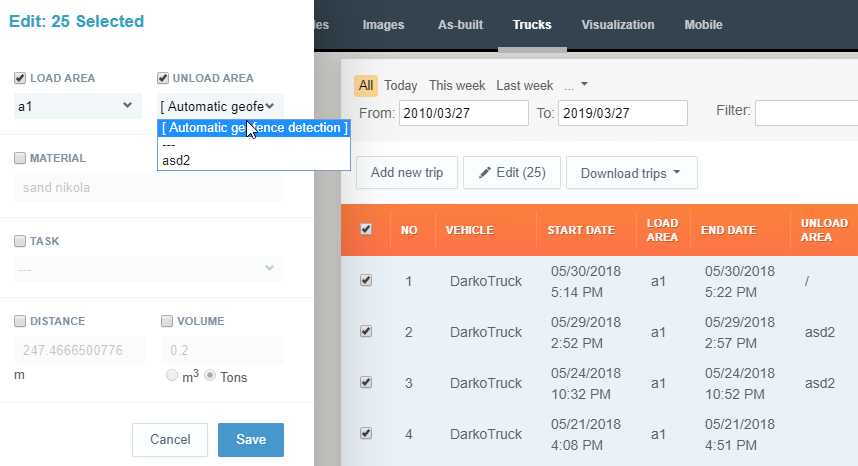The height and width of the screenshot is (466, 858).
Task: Select the Tons radio button
Action: (210, 375)
